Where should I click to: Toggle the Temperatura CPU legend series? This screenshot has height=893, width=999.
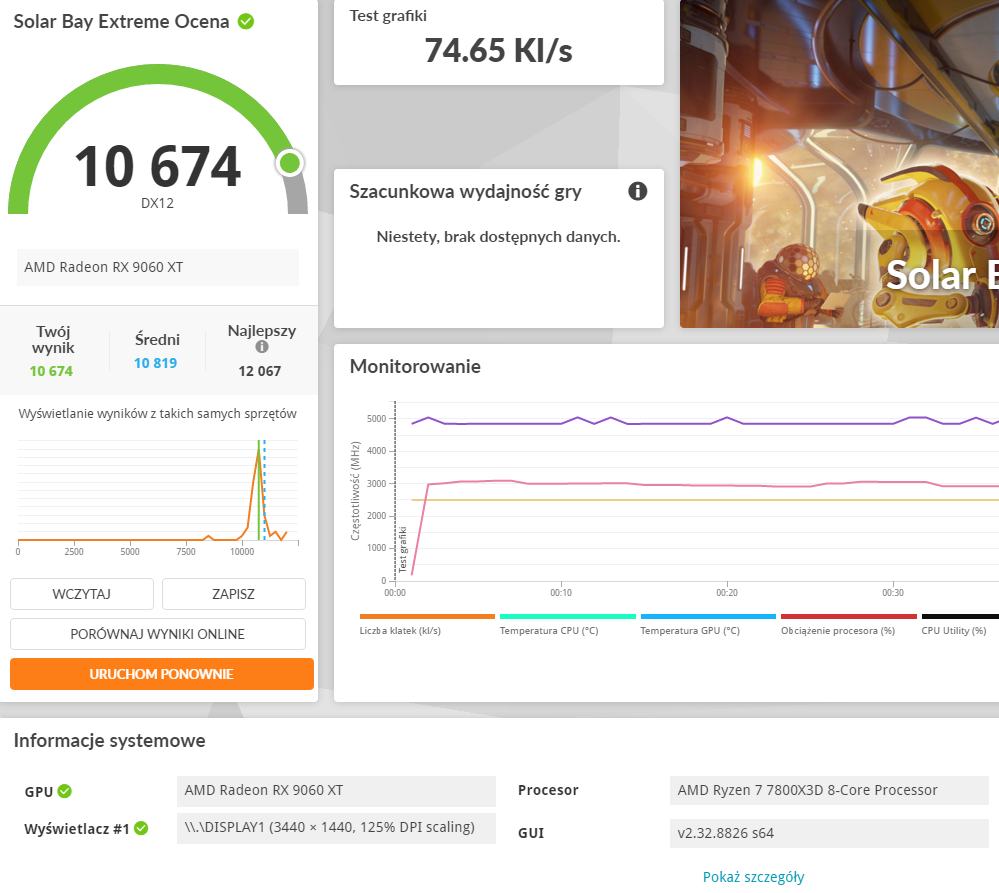[x=567, y=623]
